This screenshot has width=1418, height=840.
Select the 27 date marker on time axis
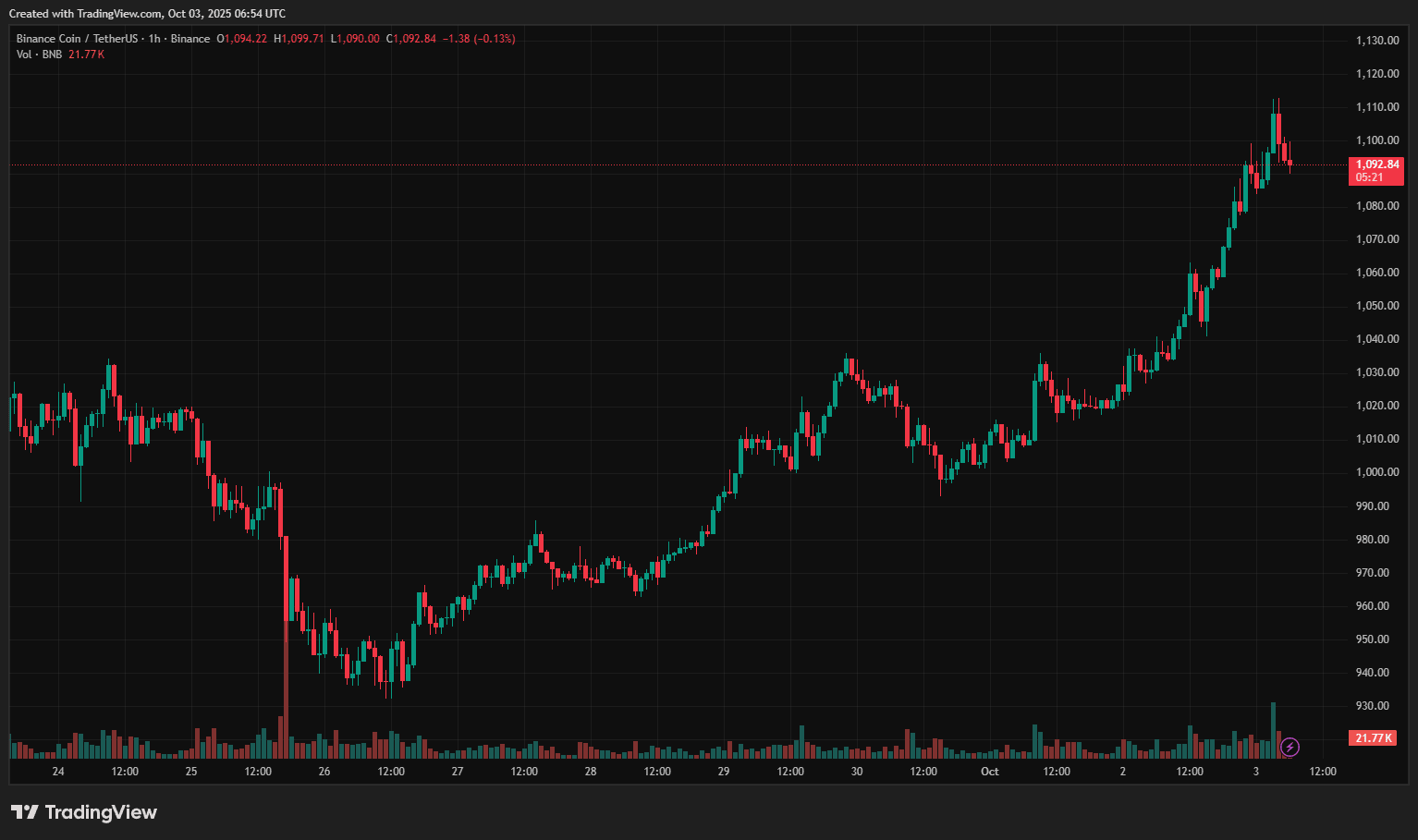[458, 772]
